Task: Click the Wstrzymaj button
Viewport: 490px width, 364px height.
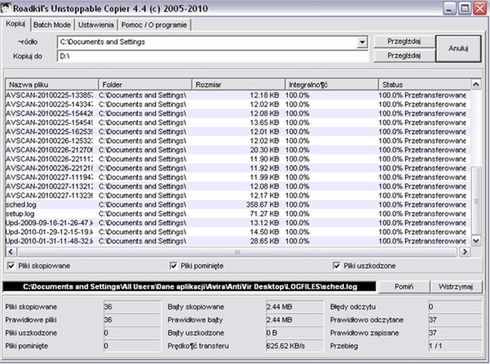Action: pyautogui.click(x=456, y=287)
